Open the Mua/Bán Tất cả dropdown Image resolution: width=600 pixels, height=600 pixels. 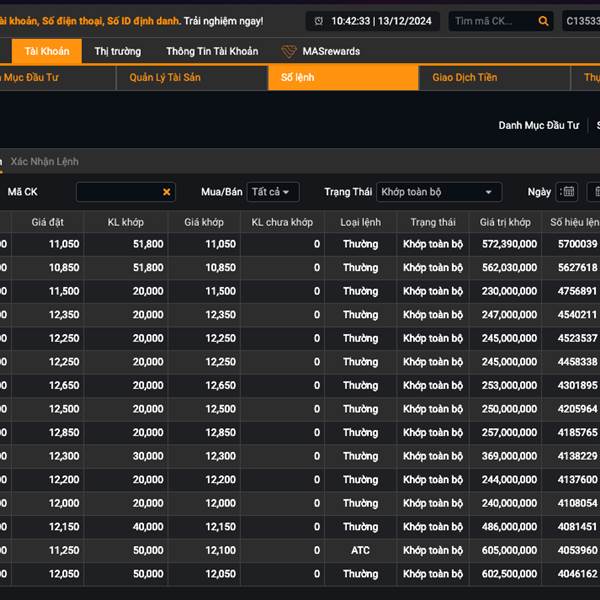[x=273, y=192]
